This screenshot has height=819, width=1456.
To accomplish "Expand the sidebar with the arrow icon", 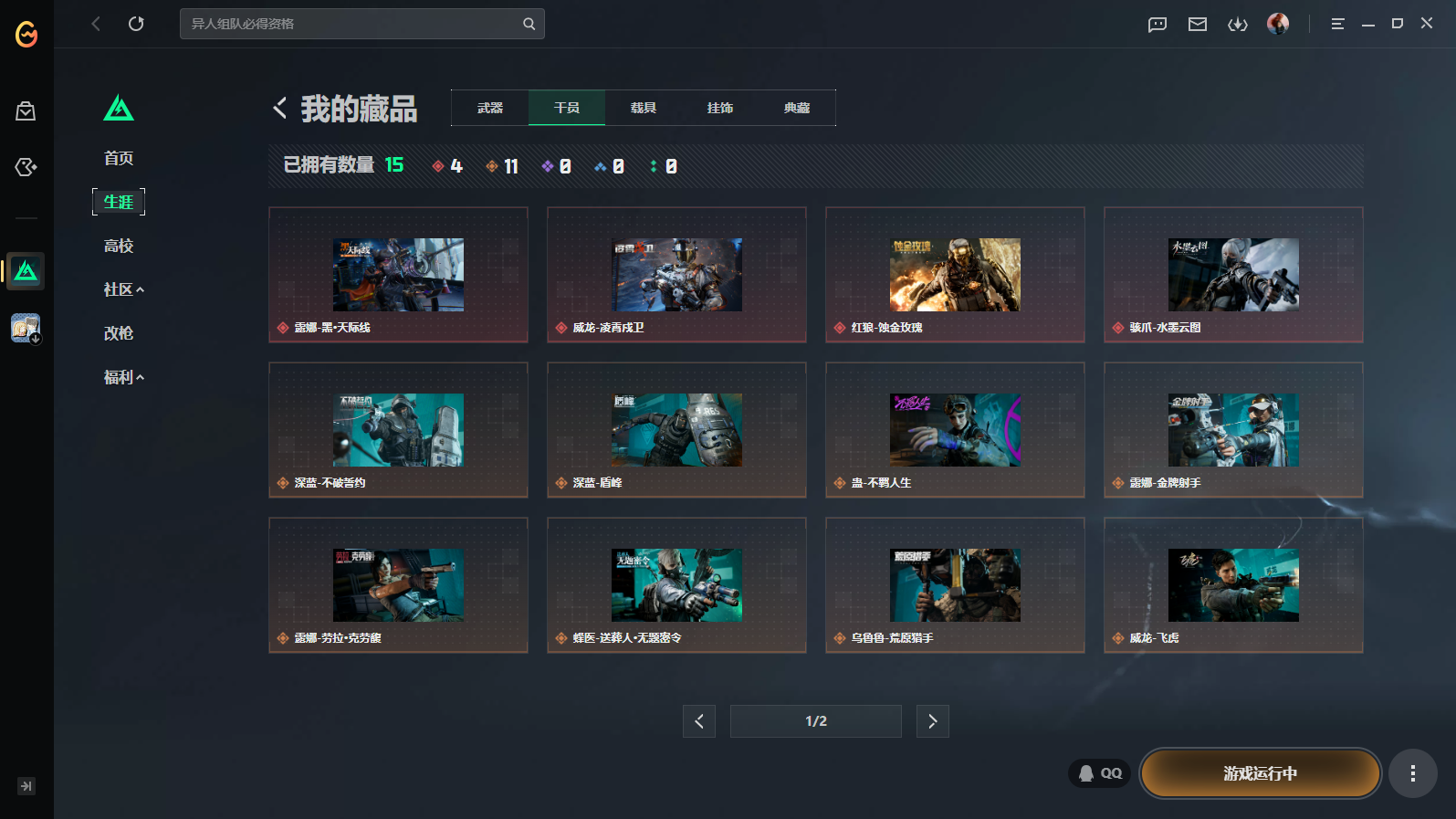I will pyautogui.click(x=26, y=786).
